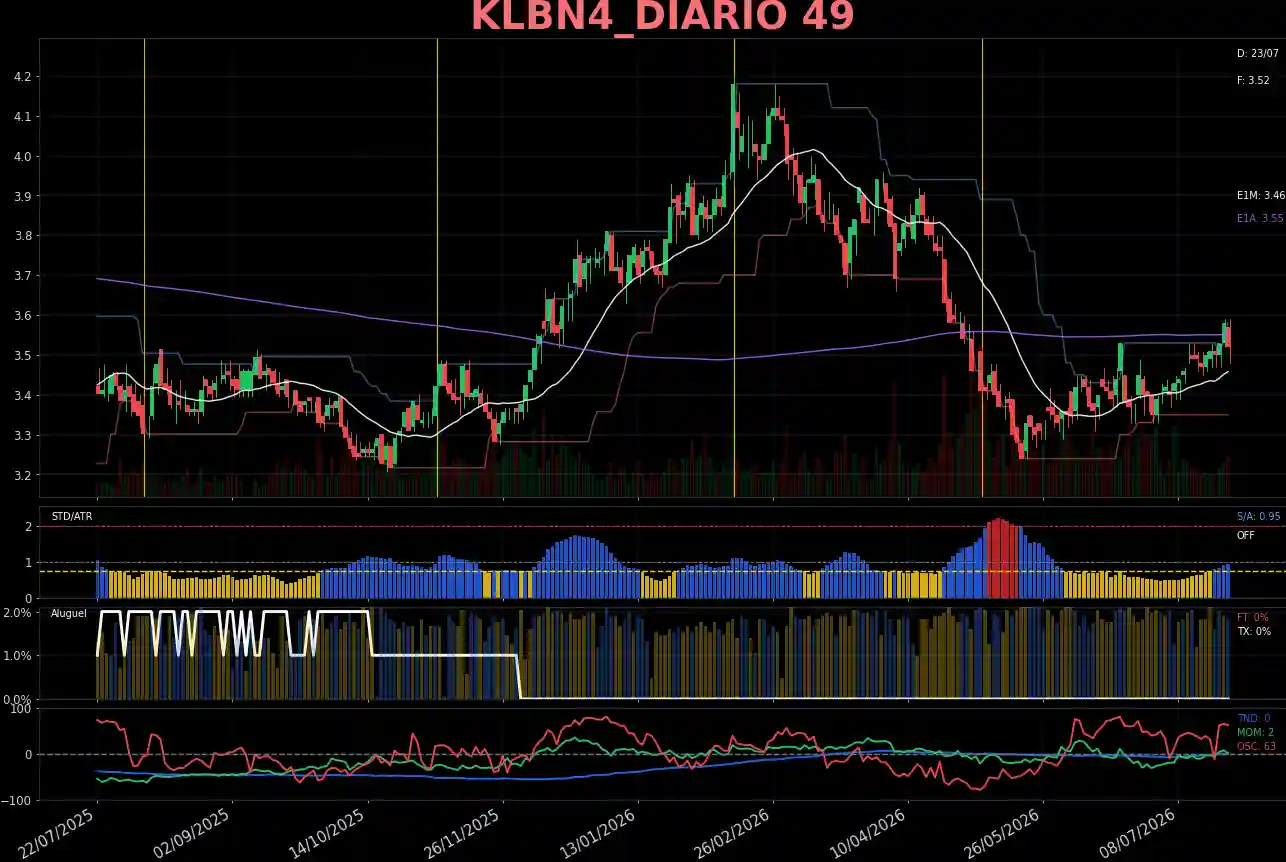Click the blue 'TND: 0' label
1286x862 pixels.
click(1253, 718)
